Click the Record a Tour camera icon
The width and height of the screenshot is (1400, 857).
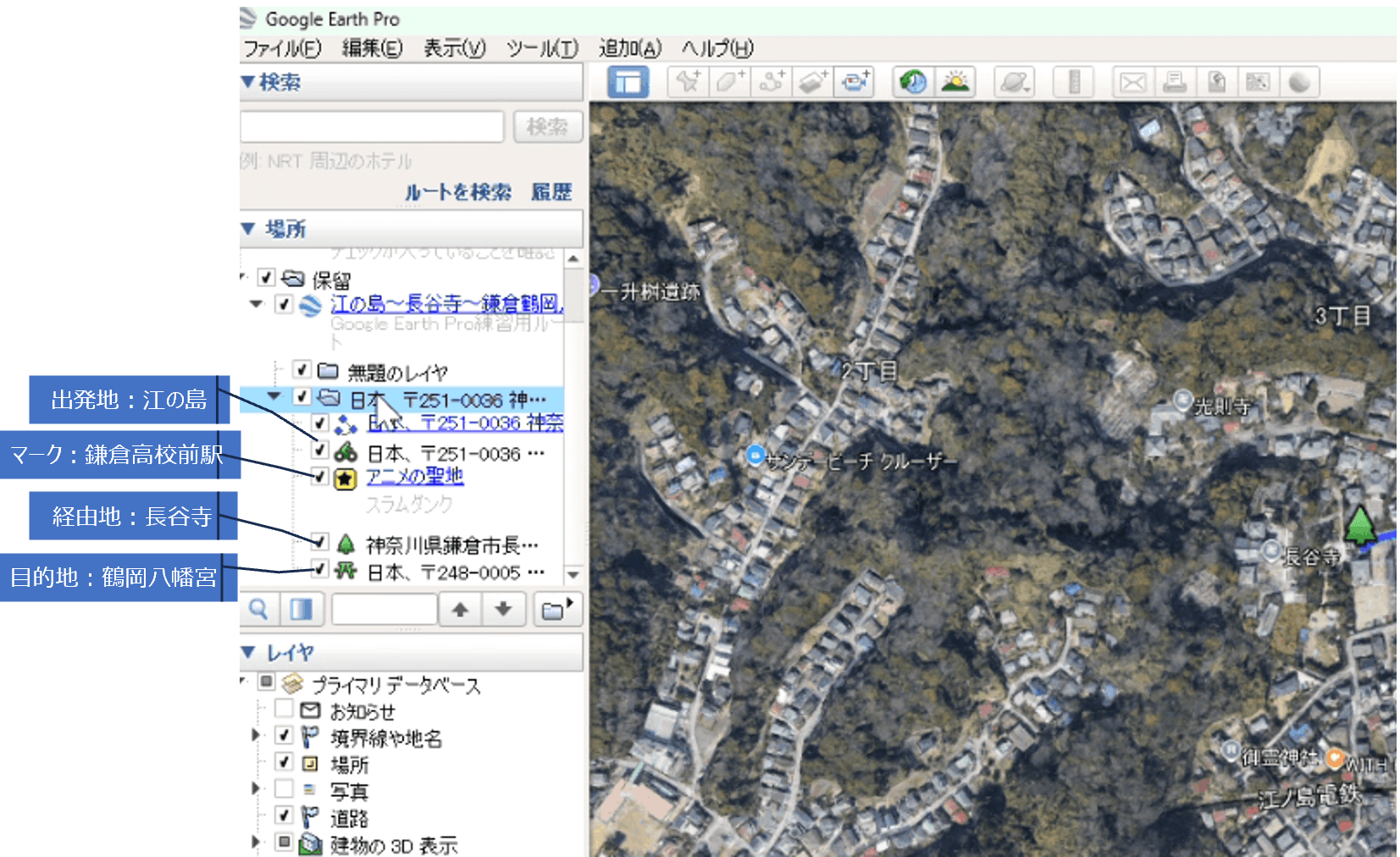tap(854, 82)
